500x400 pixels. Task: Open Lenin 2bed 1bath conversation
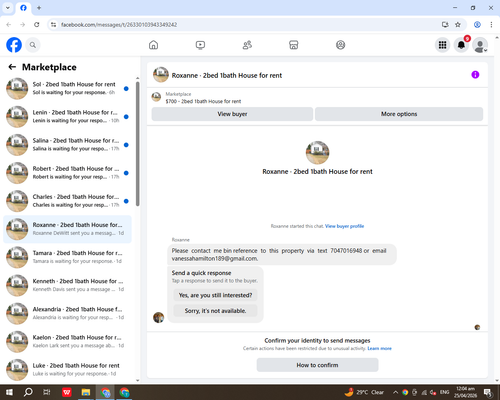[67, 117]
